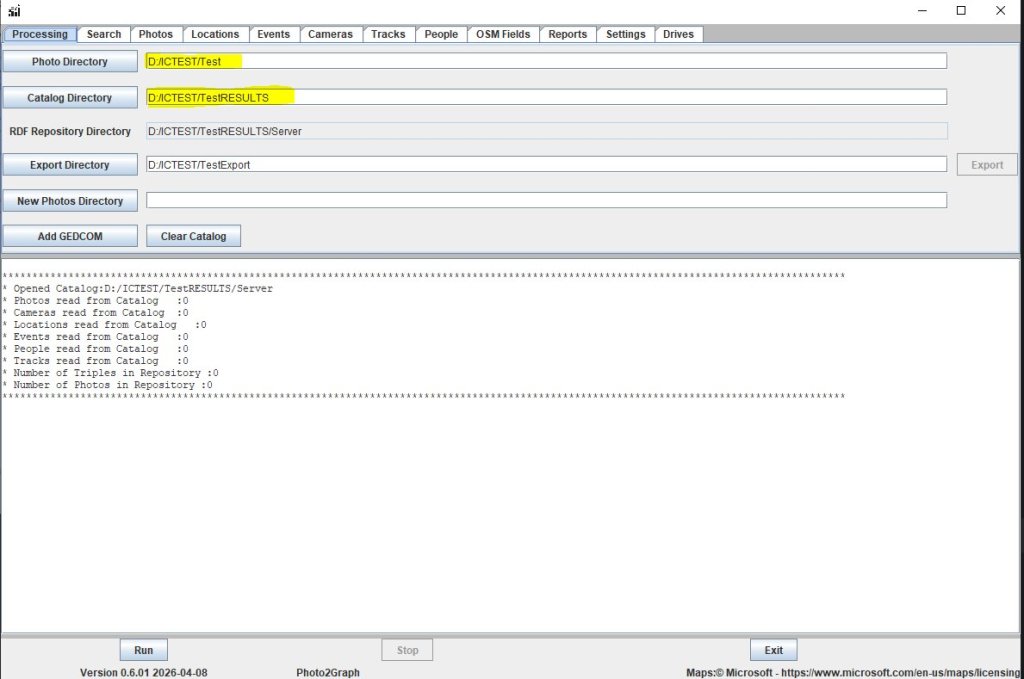Click the app icon in title bar

click(14, 11)
